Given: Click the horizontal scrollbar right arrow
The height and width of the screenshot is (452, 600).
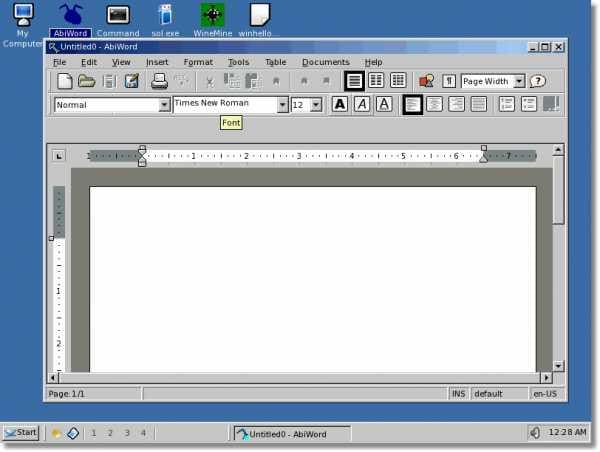Looking at the screenshot, I should (x=546, y=378).
